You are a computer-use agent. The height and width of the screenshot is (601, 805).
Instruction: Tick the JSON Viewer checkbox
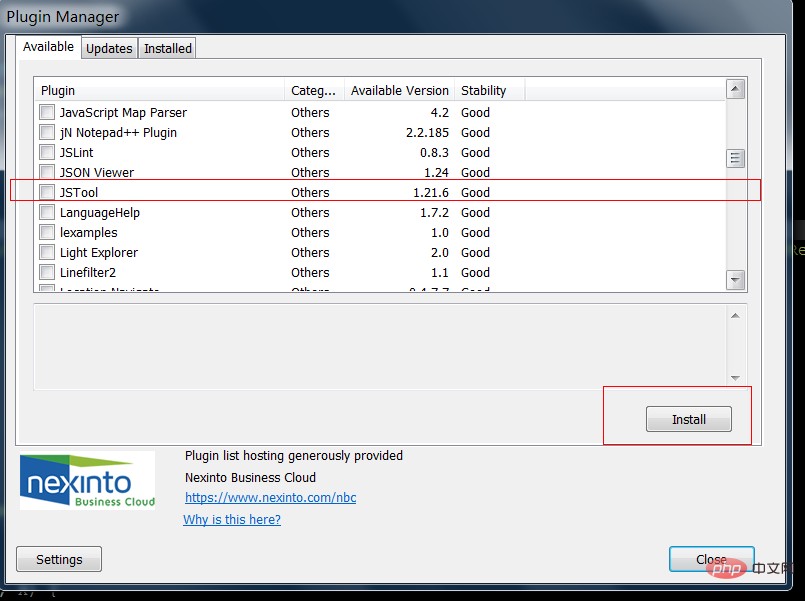[47, 172]
